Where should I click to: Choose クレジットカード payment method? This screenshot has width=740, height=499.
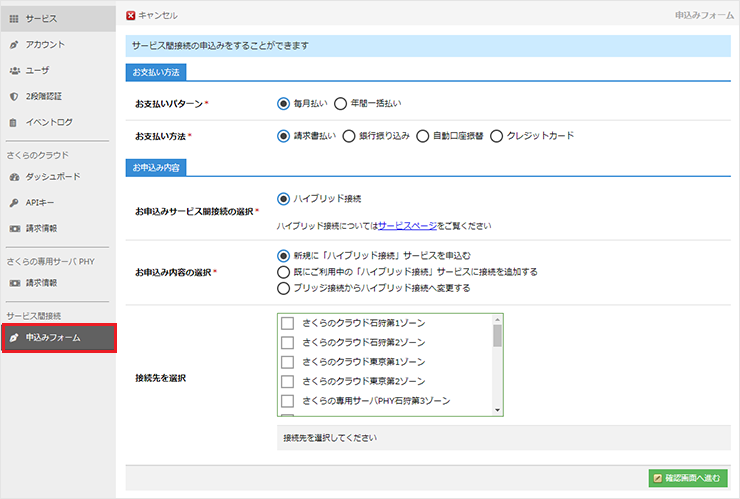497,136
